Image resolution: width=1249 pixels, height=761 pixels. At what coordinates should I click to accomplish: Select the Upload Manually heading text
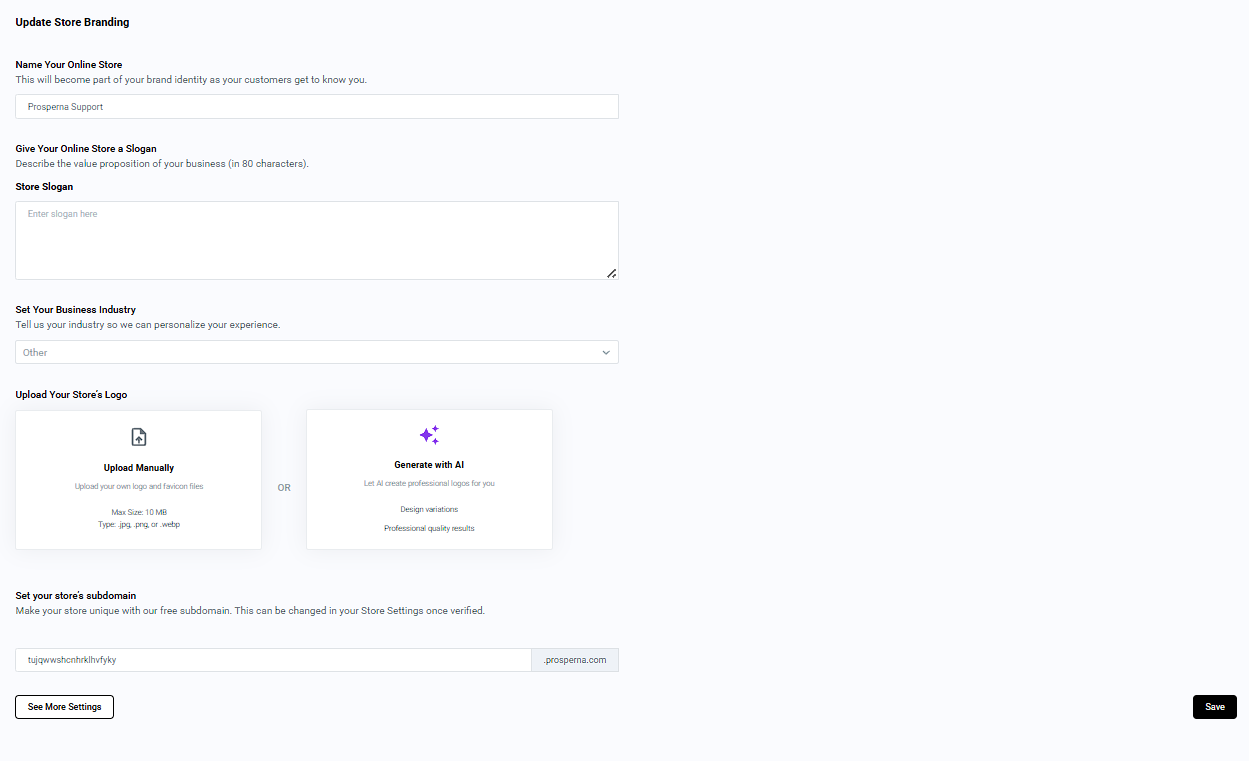[x=139, y=468]
